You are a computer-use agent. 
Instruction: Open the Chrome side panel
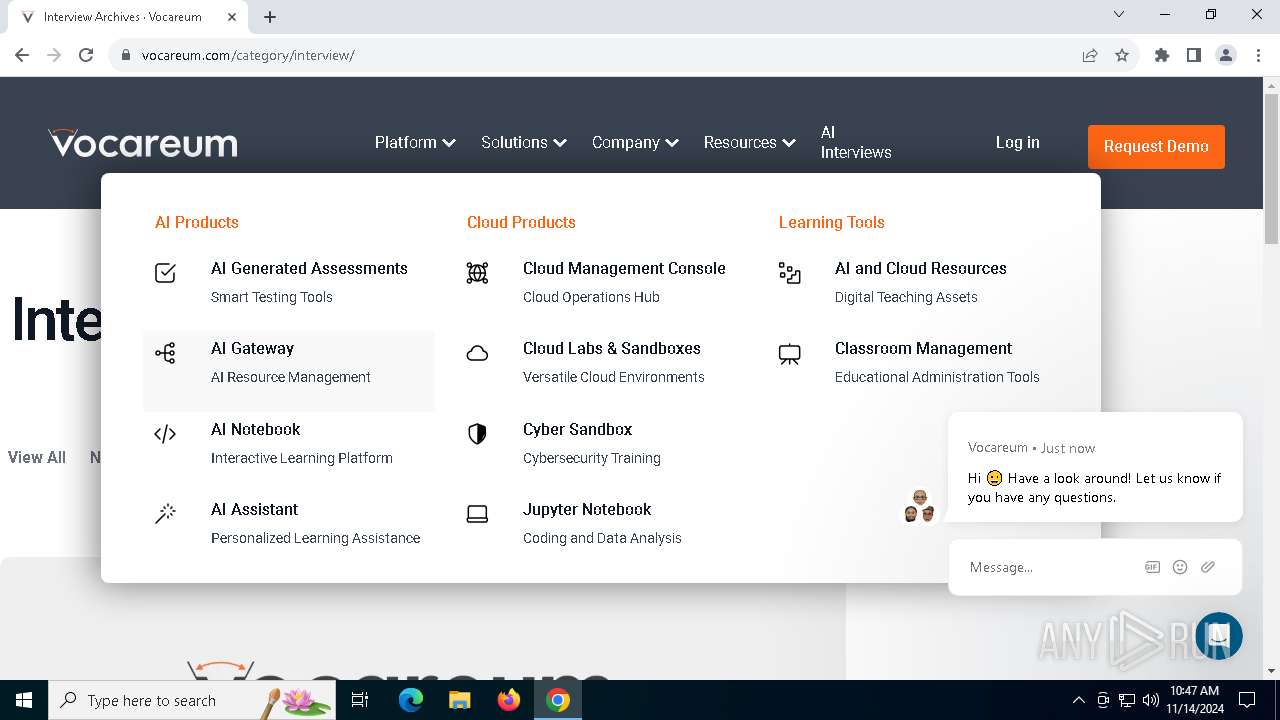[x=1194, y=55]
